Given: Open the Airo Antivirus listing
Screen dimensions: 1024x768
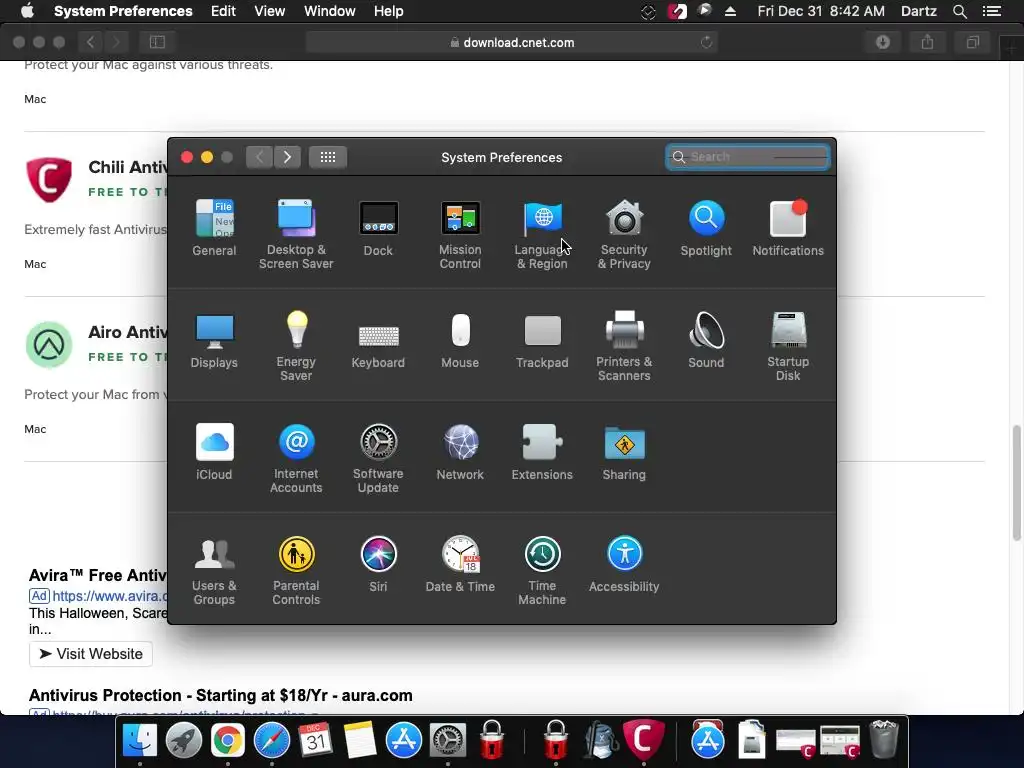Looking at the screenshot, I should [127, 332].
